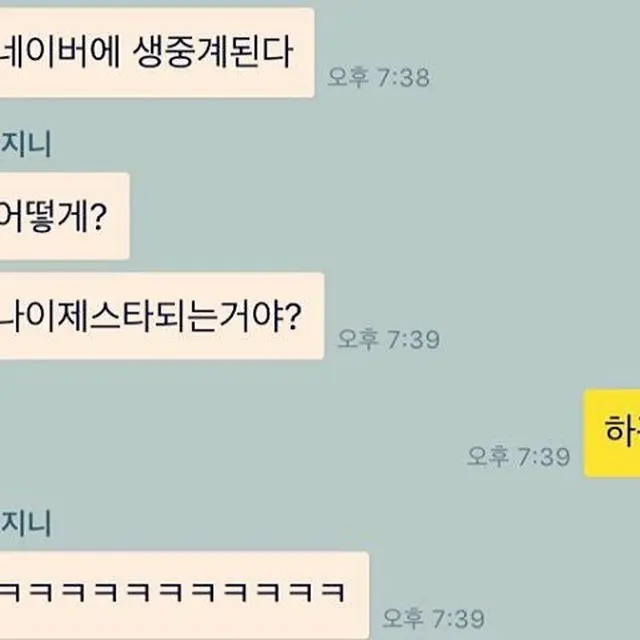Click "7:38" digits in the top timestamp
640x640 pixels.
click(x=403, y=78)
